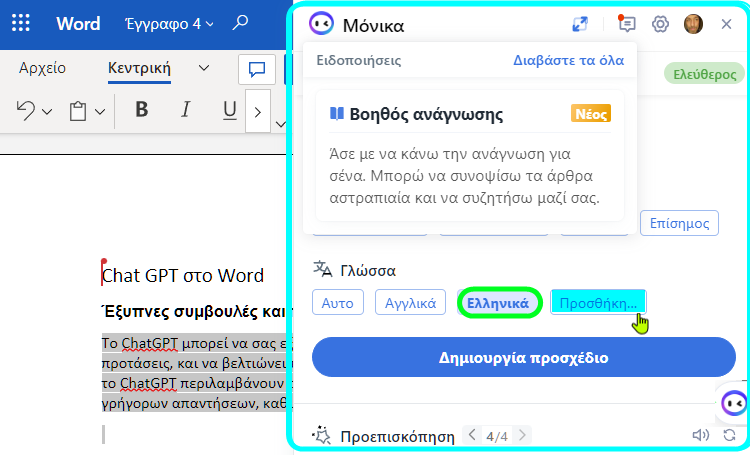The height and width of the screenshot is (455, 750).
Task: Select the Ελληνικά language option
Action: 498,303
